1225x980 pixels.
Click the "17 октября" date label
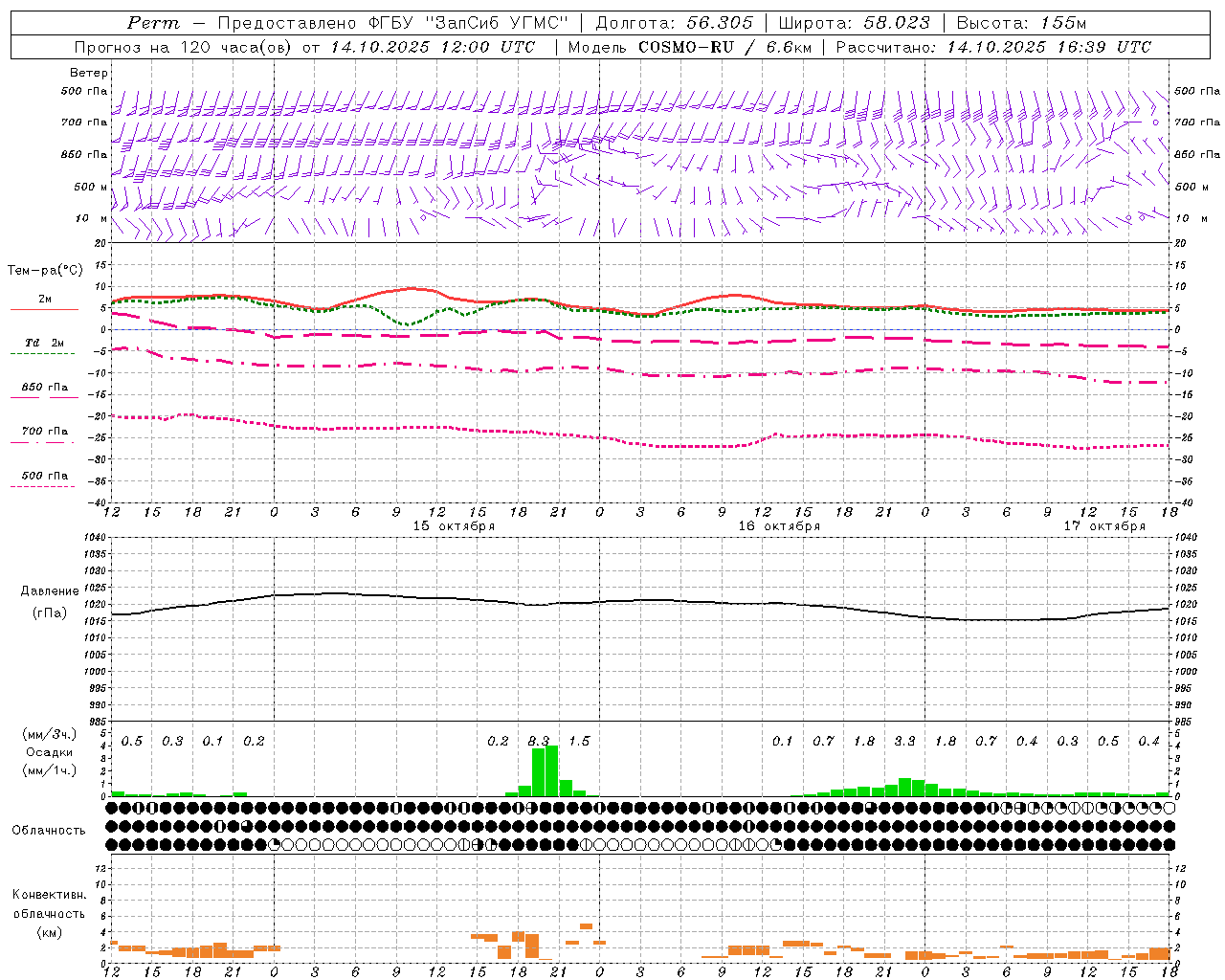coord(1104,526)
